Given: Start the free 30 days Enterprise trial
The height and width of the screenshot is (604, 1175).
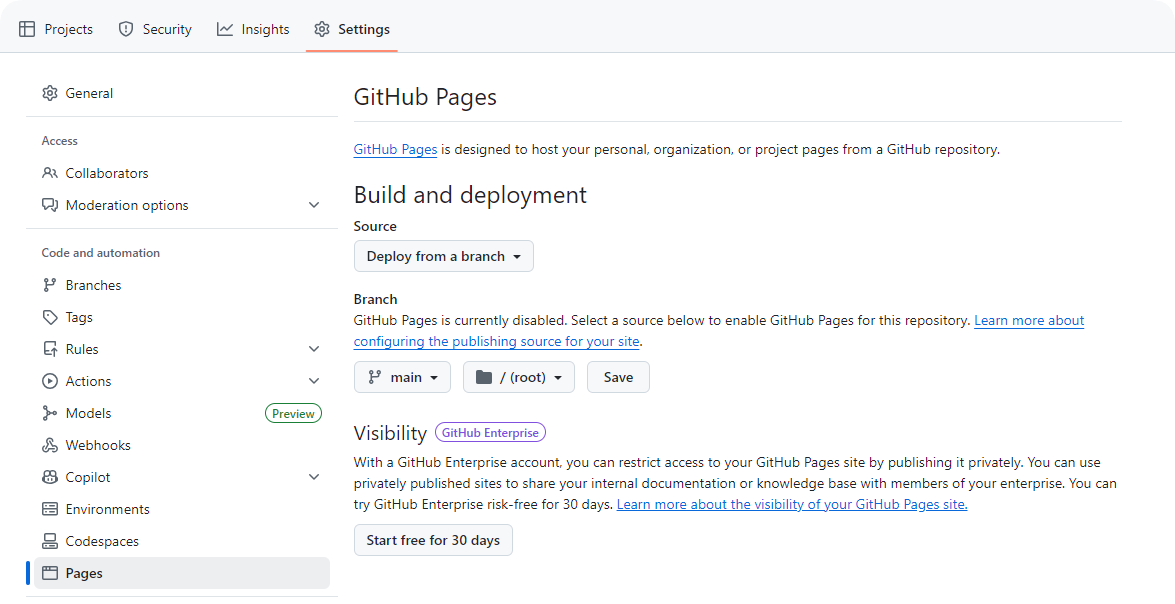Looking at the screenshot, I should (433, 540).
